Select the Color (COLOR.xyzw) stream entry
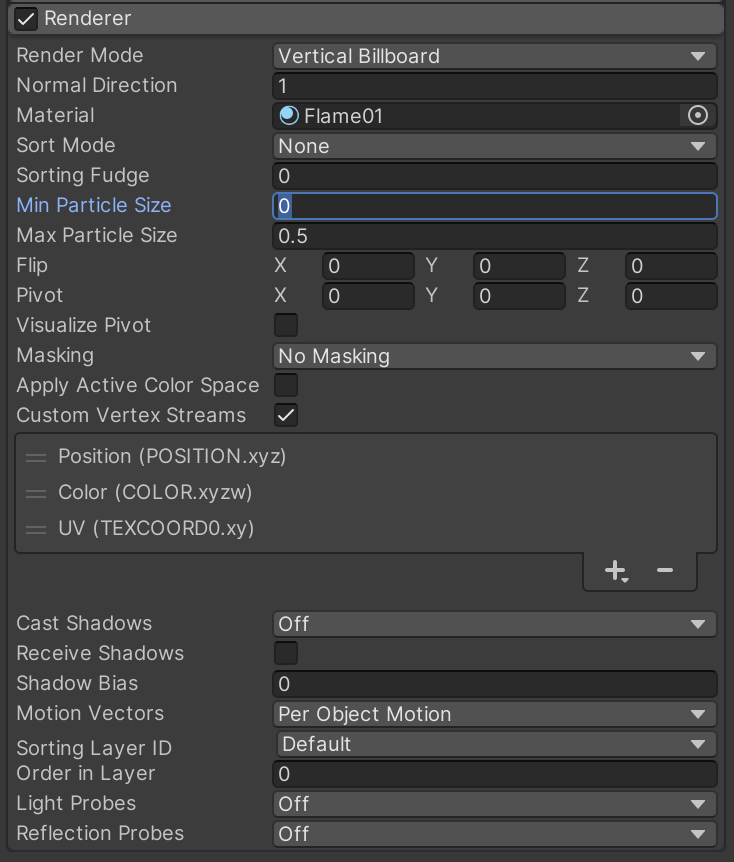734x862 pixels. pyautogui.click(x=155, y=493)
